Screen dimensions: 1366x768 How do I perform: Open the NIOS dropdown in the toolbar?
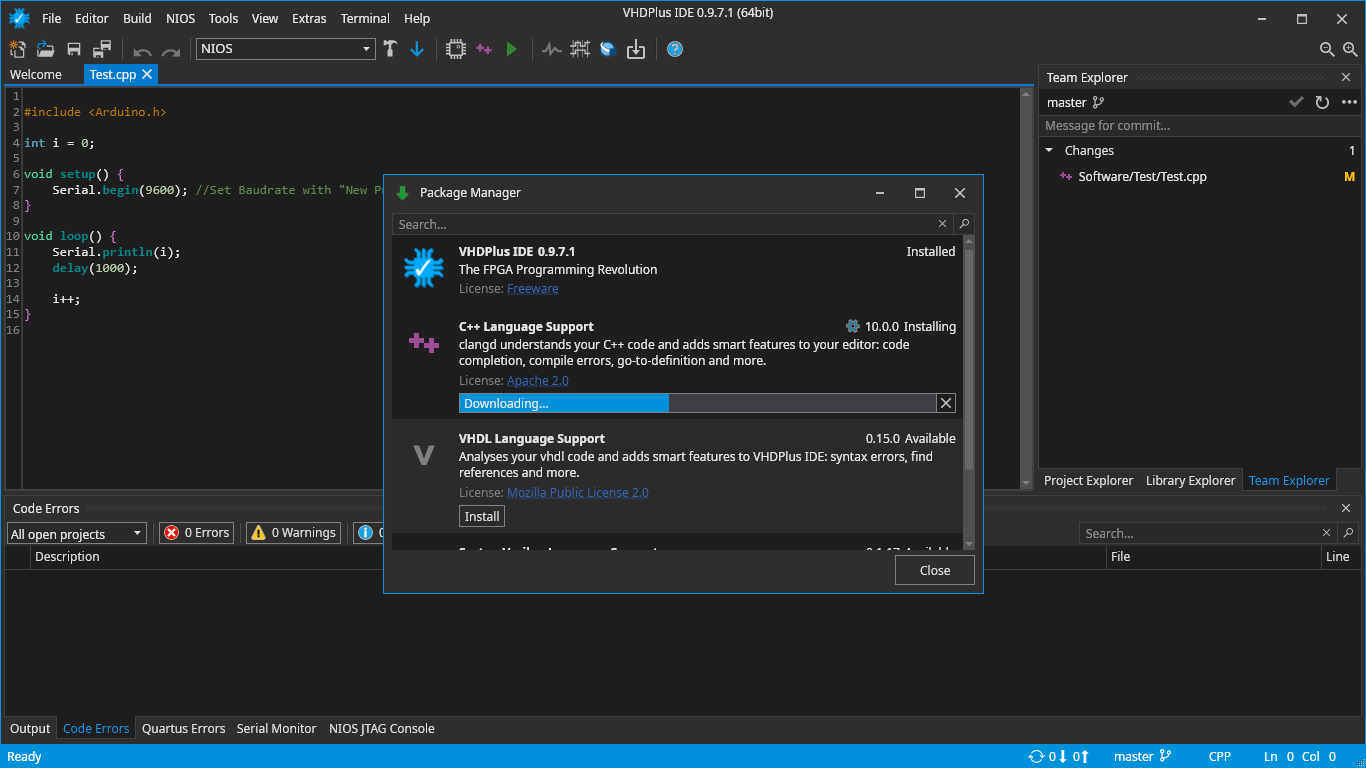(x=286, y=48)
